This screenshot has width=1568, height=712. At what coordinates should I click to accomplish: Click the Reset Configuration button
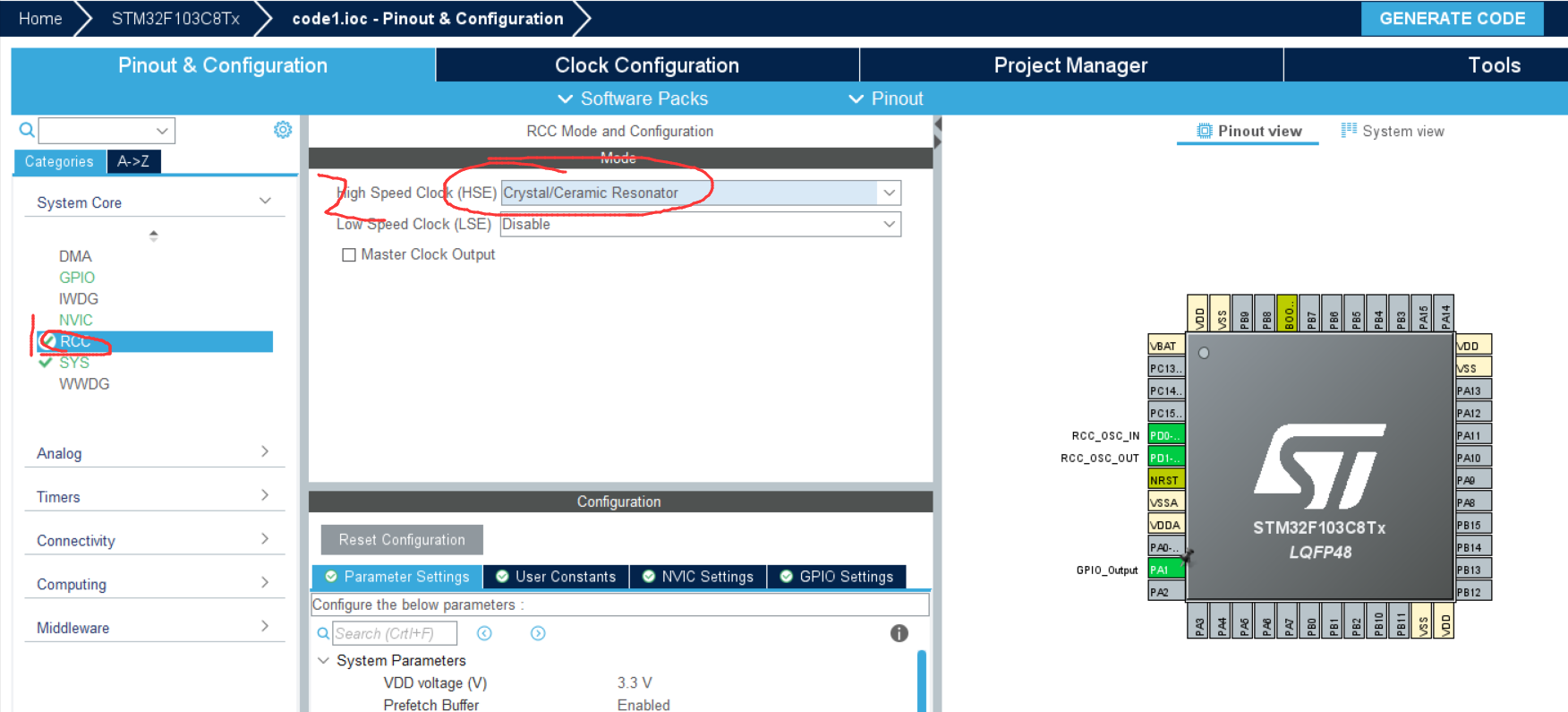click(402, 540)
